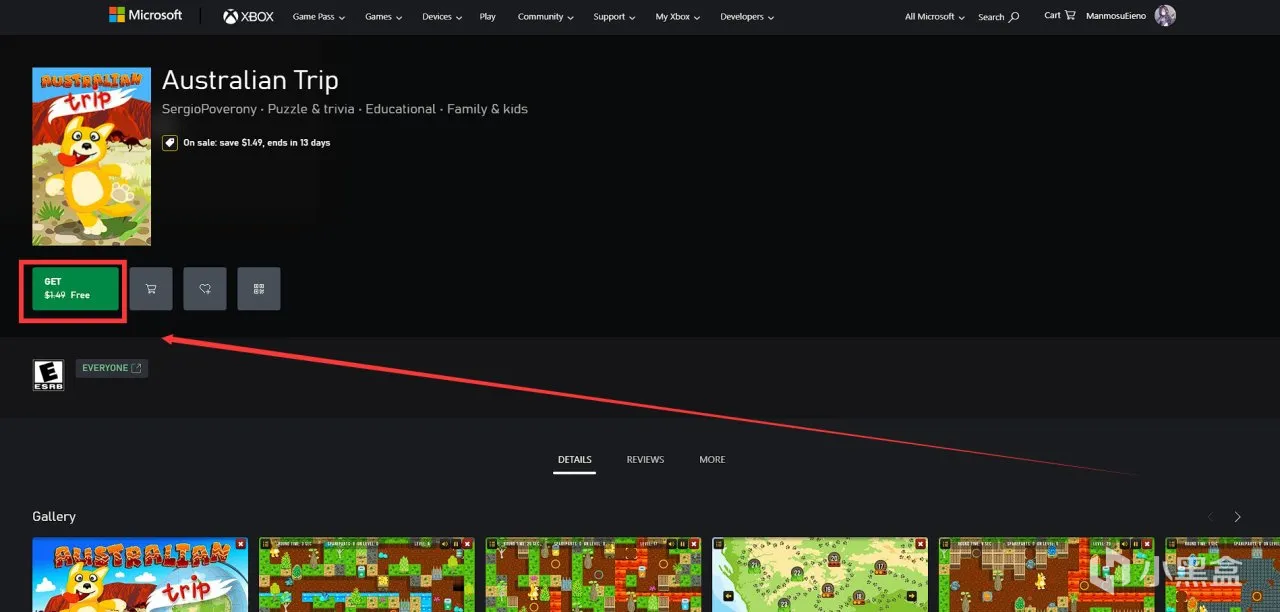This screenshot has height=612, width=1280.
Task: Click the Australian Trip title text
Action: [x=250, y=80]
